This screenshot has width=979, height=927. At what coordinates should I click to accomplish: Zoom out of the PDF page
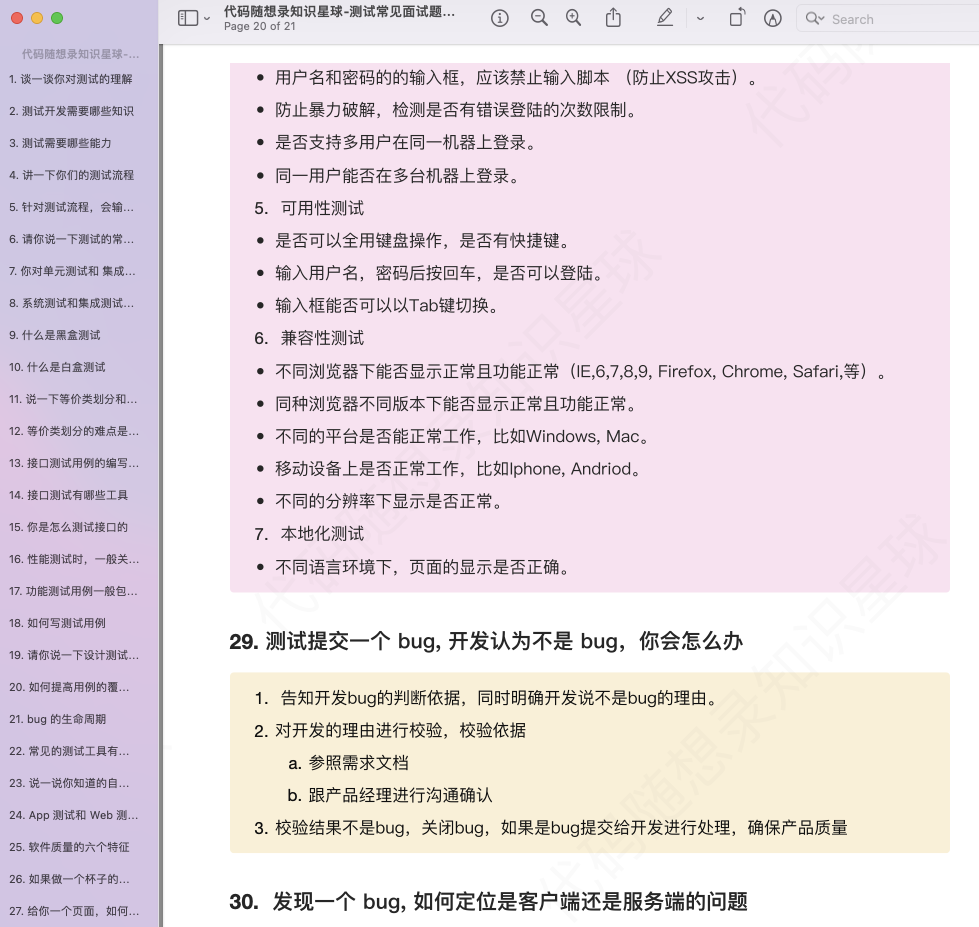point(539,18)
